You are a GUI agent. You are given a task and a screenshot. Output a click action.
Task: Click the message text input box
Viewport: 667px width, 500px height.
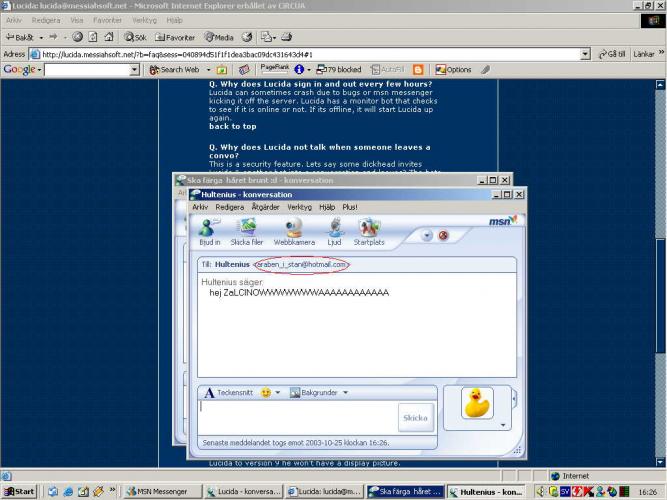[297, 417]
